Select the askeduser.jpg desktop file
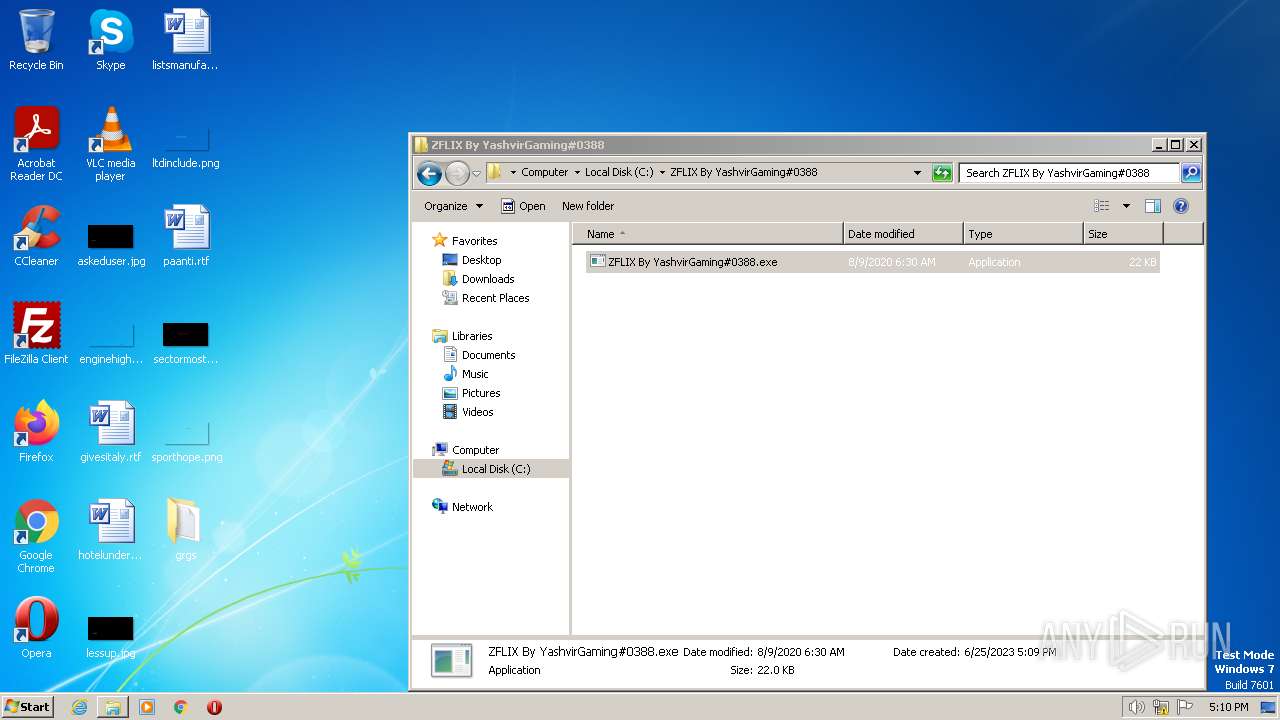This screenshot has height=720, width=1280. coord(110,243)
